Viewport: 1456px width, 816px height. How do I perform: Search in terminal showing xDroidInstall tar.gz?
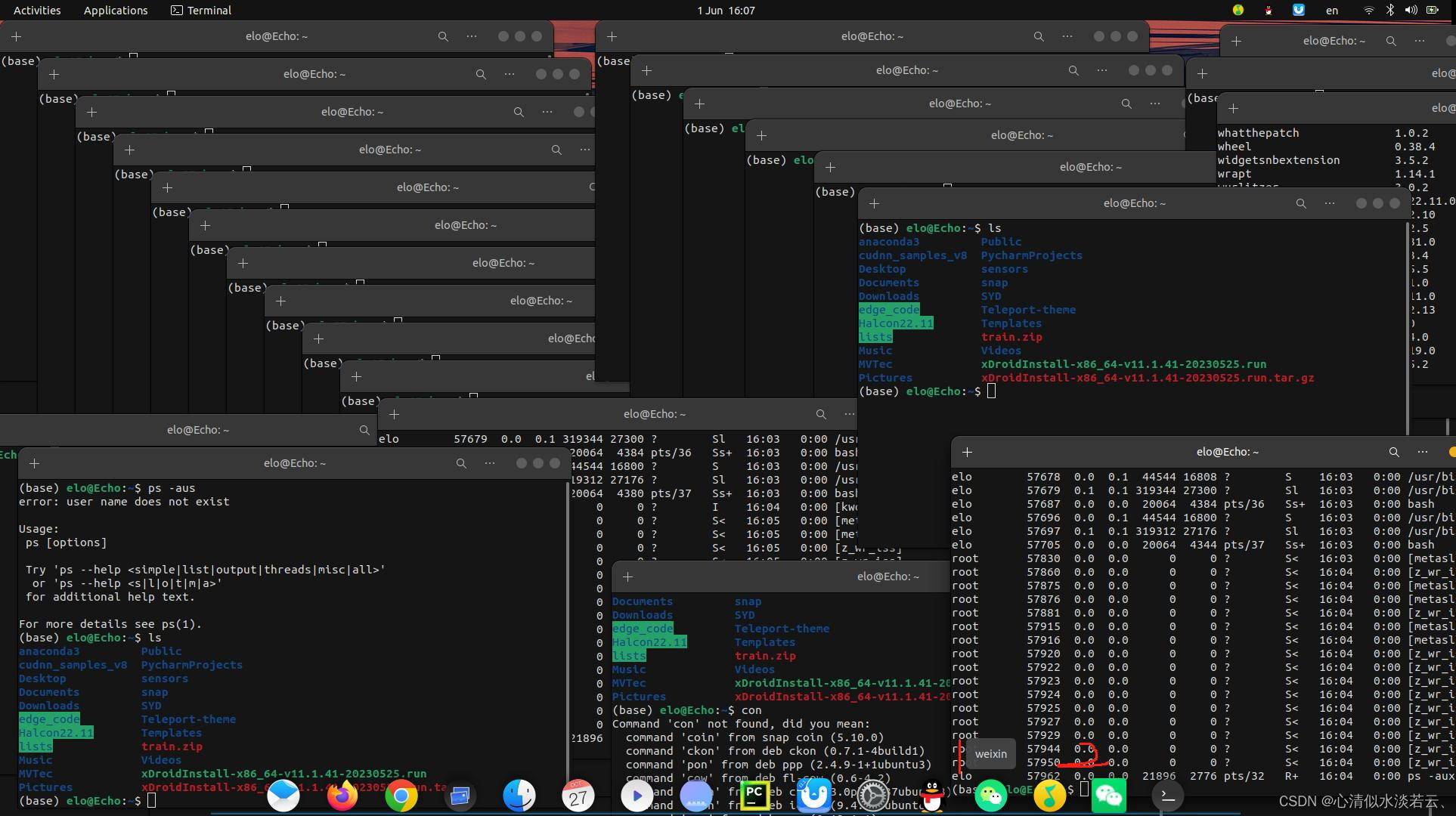click(1301, 203)
